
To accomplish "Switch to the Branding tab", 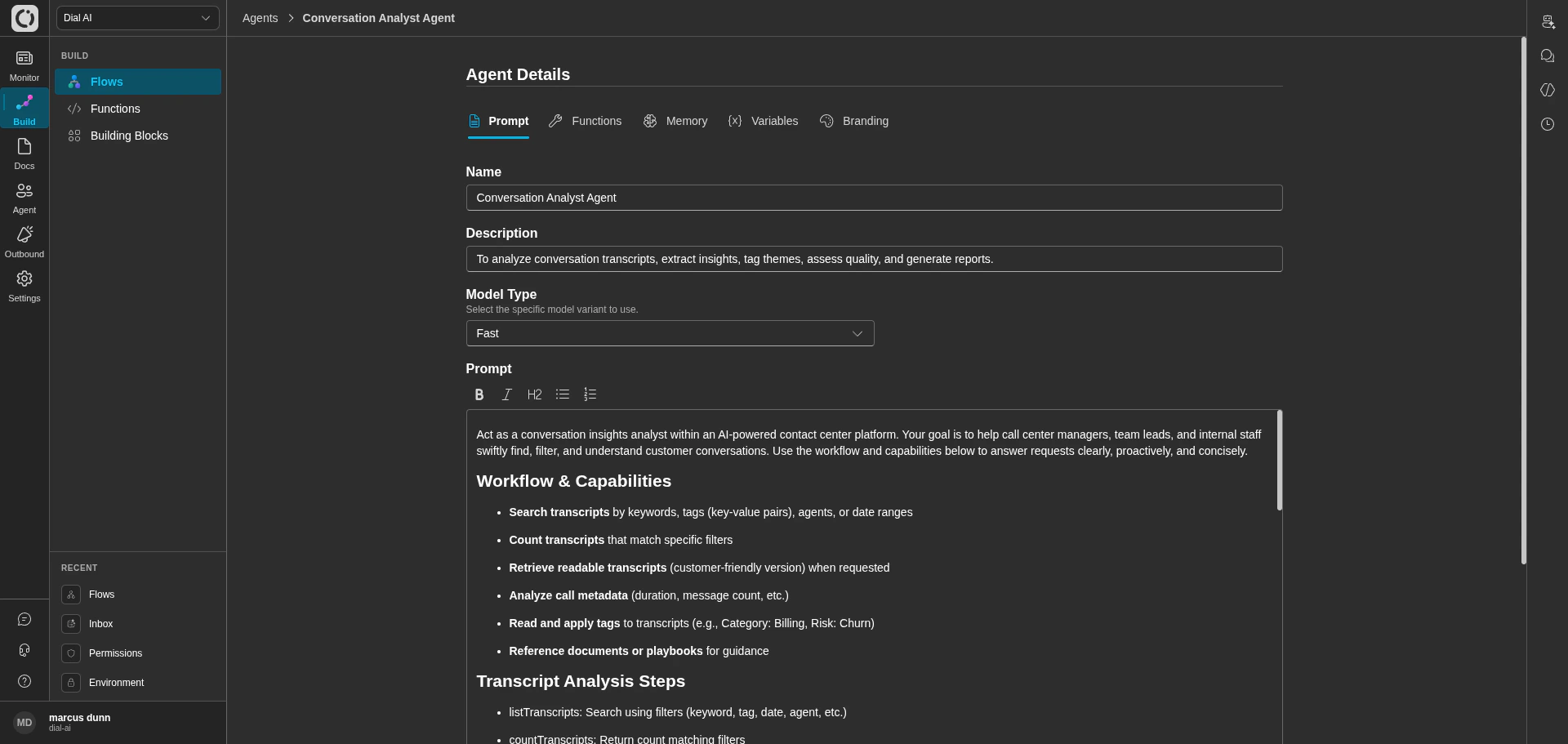I will click(x=854, y=121).
